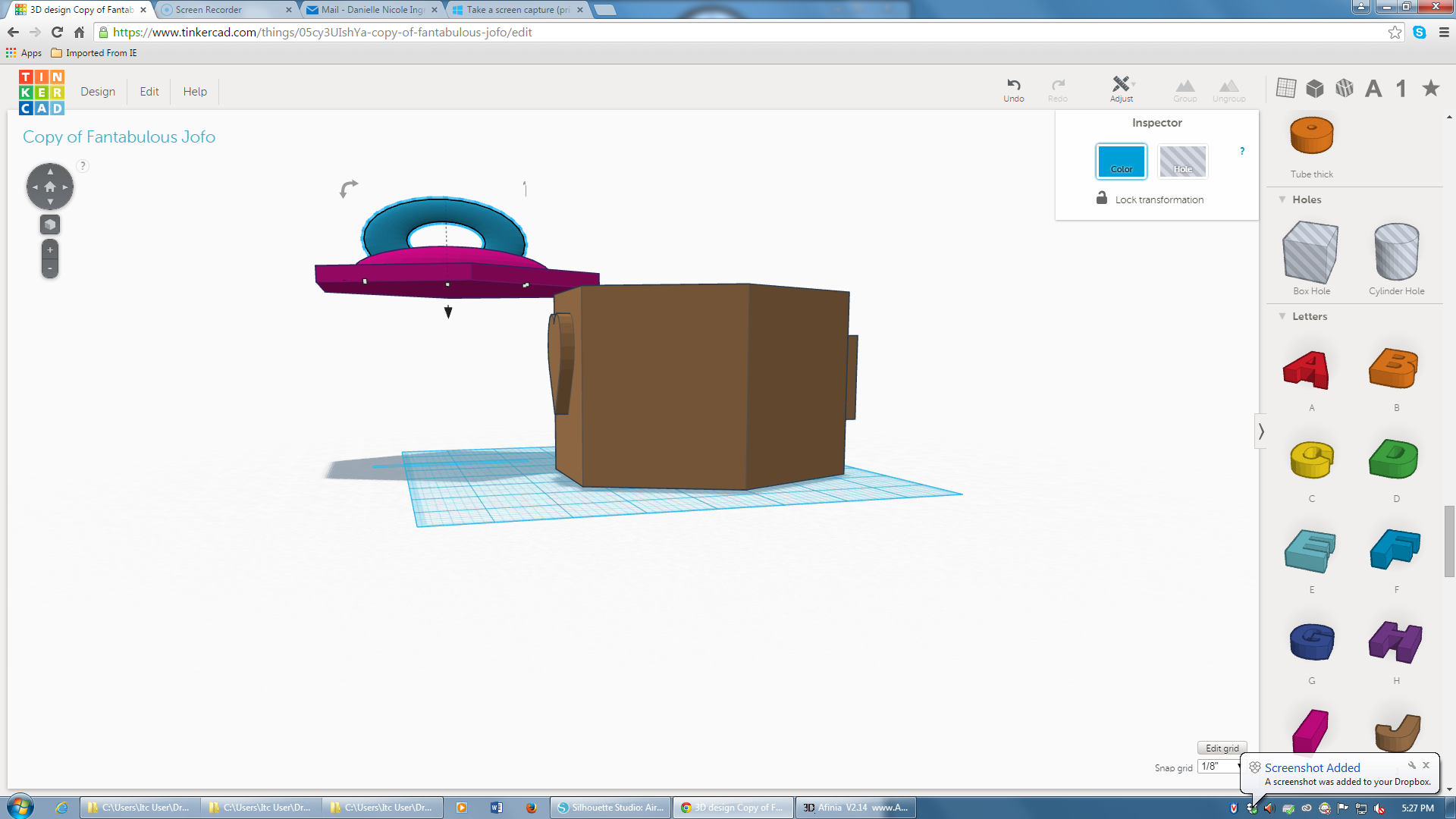Switch to Take a screen capture tab
The width and height of the screenshot is (1456, 819).
click(x=517, y=10)
